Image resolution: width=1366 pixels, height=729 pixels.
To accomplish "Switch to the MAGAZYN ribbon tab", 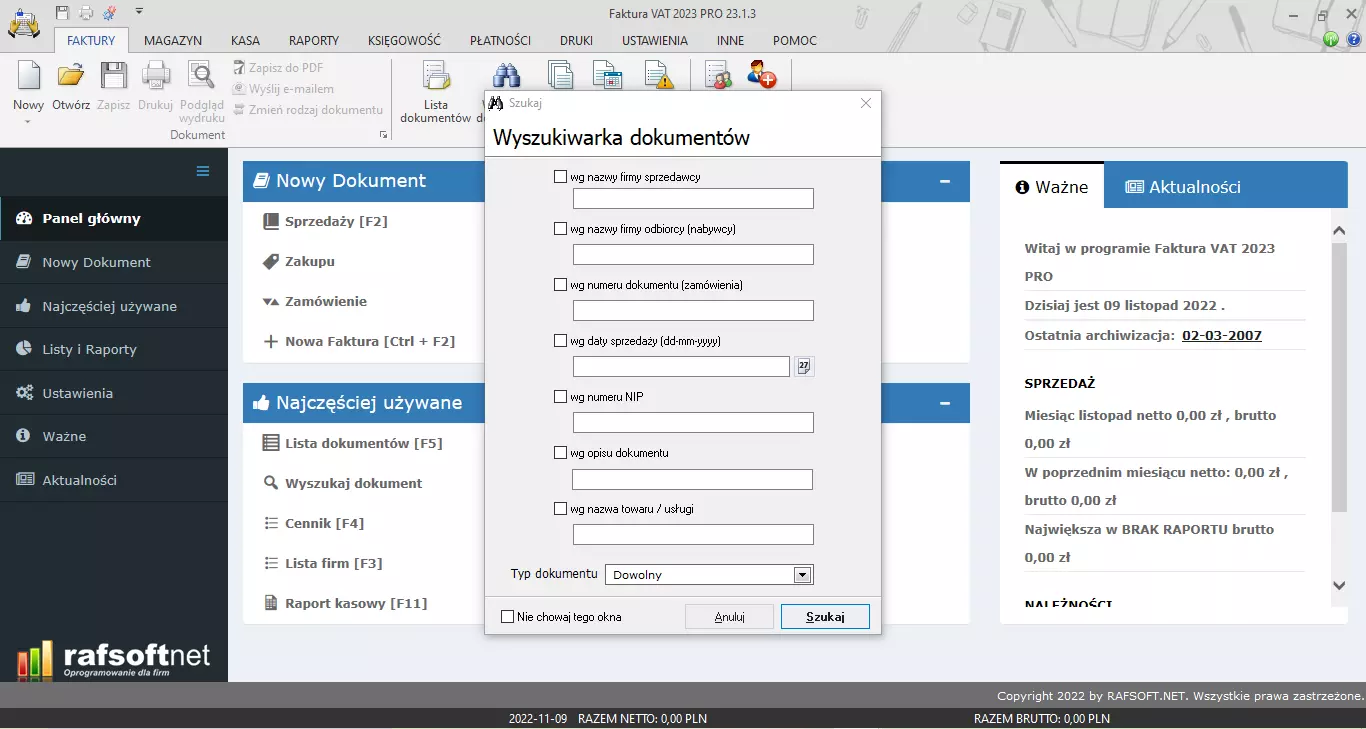I will (172, 41).
